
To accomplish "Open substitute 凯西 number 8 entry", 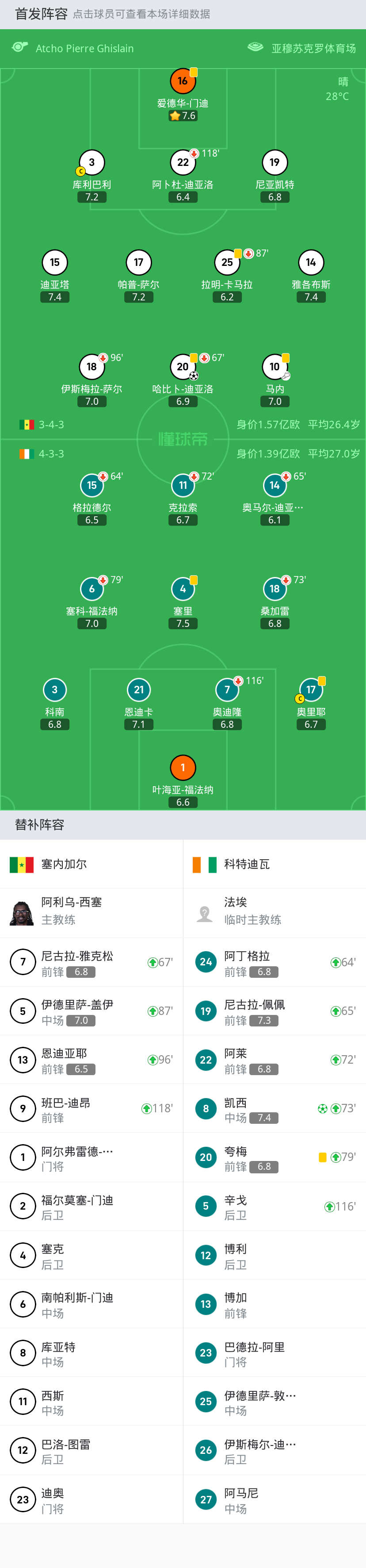I will pos(274,1109).
